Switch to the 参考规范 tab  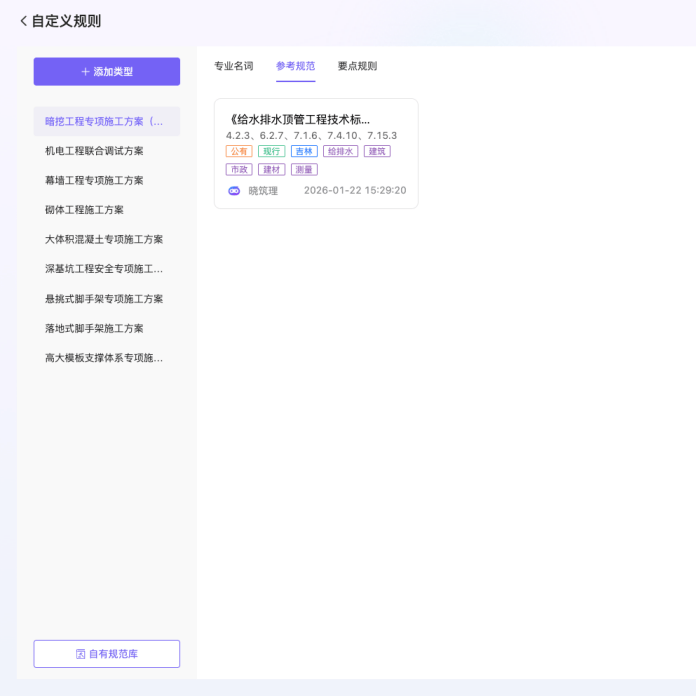296,66
